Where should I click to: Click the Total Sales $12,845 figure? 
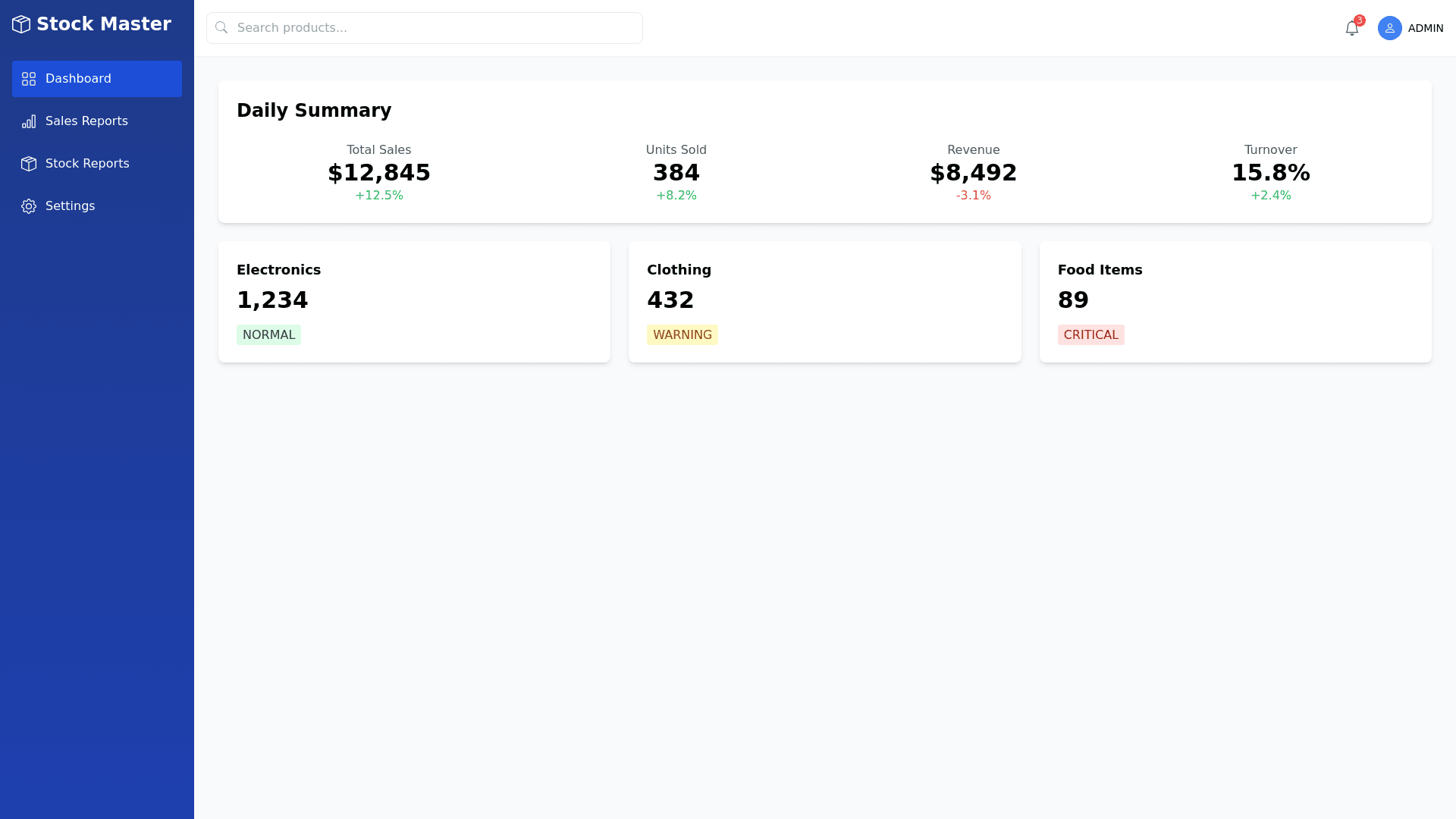[378, 173]
